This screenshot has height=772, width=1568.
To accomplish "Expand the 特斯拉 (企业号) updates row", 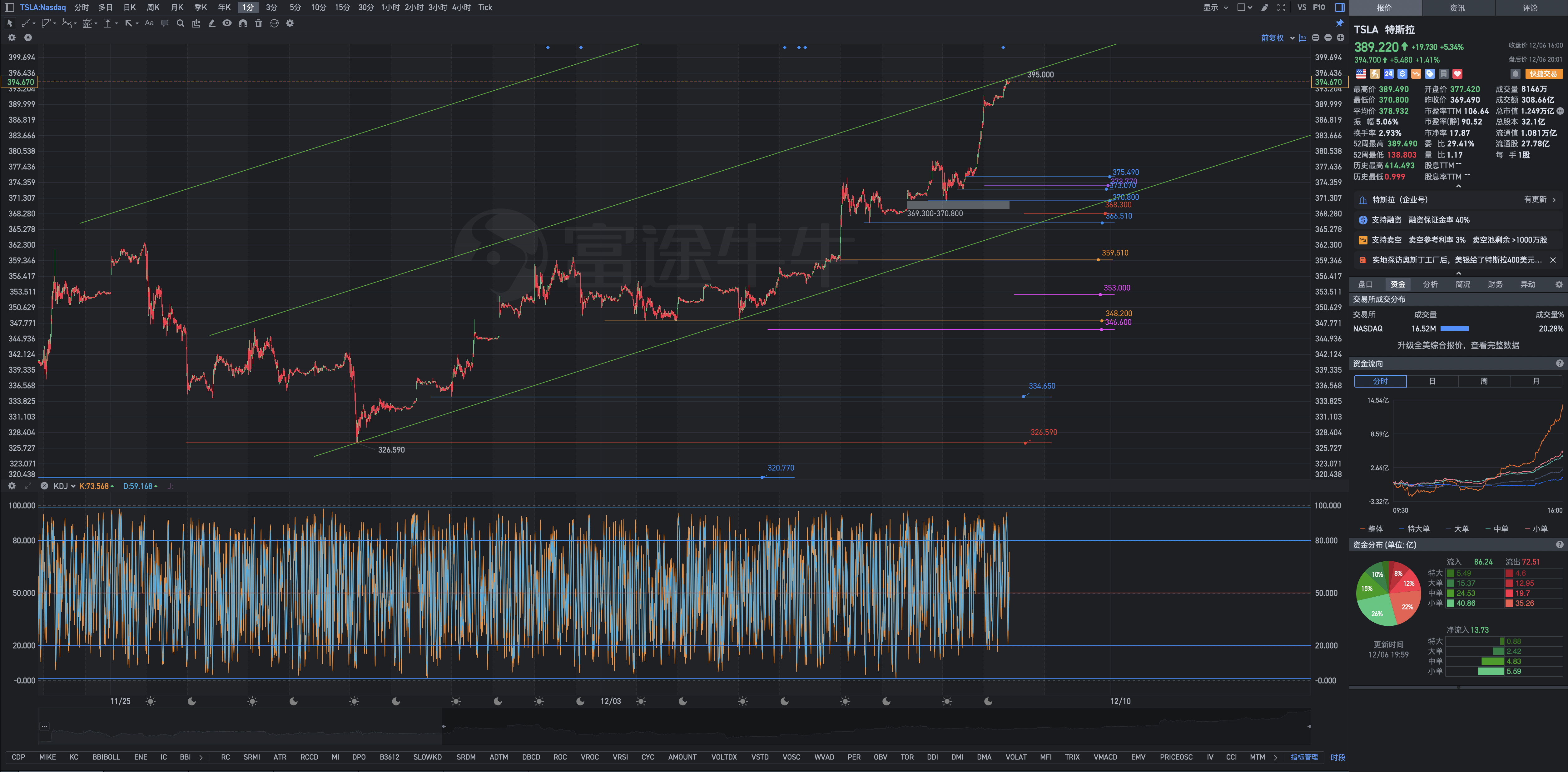I will click(x=1458, y=199).
